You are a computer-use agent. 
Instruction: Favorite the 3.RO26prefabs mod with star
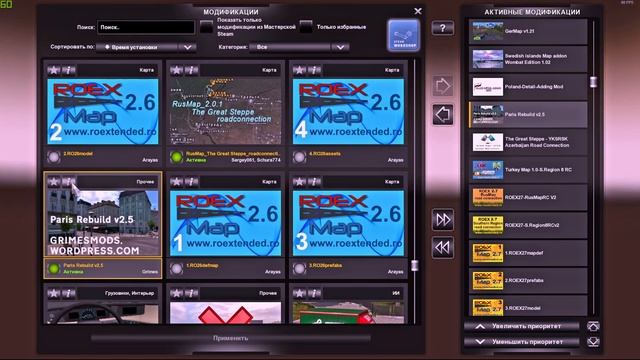299,182
